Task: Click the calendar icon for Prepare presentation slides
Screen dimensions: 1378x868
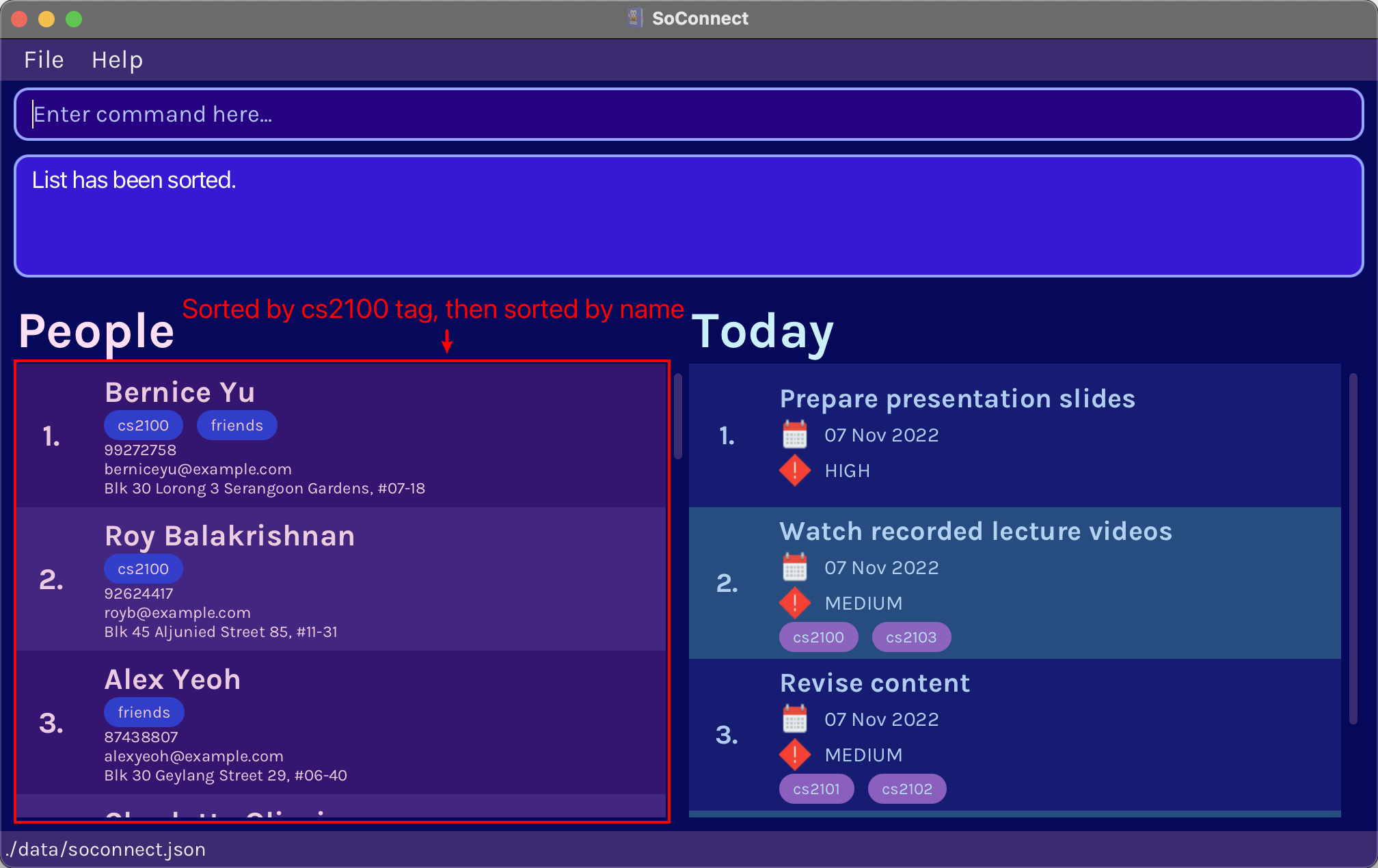Action: (x=794, y=435)
